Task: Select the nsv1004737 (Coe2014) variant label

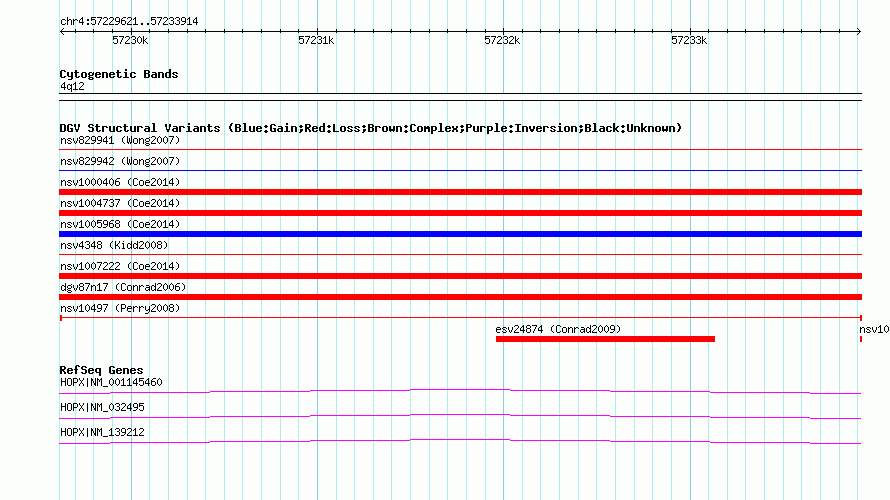Action: (120, 203)
